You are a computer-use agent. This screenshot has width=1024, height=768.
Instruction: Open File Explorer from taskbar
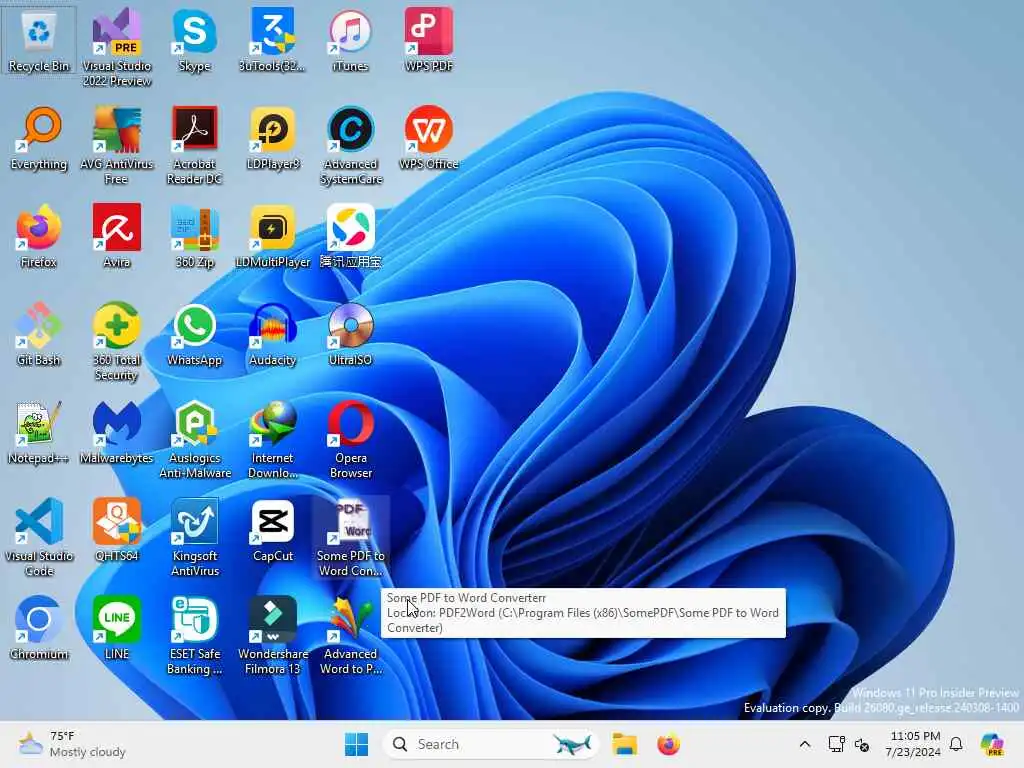624,744
